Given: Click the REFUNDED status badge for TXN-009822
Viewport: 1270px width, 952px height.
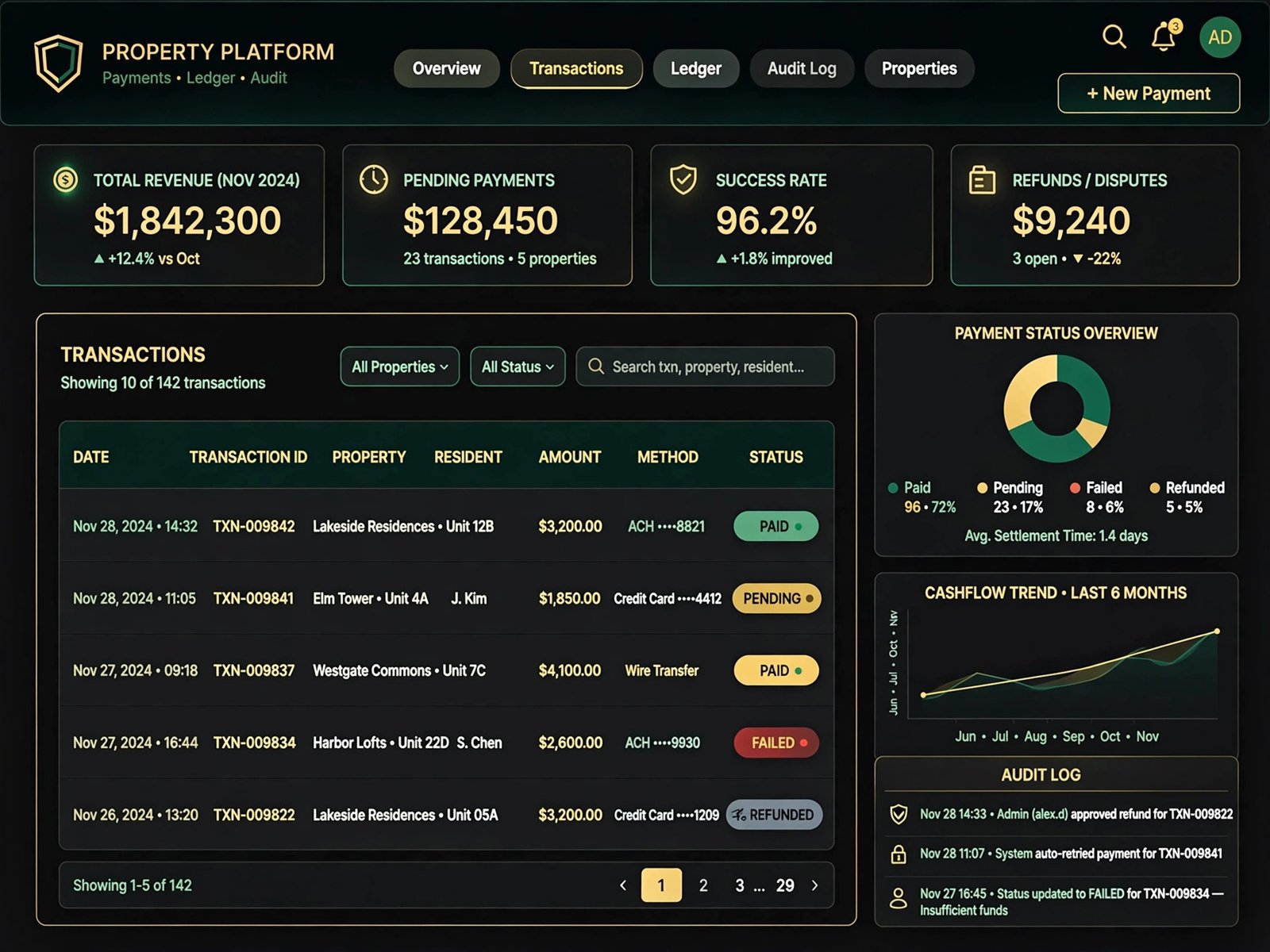Looking at the screenshot, I should pyautogui.click(x=775, y=815).
